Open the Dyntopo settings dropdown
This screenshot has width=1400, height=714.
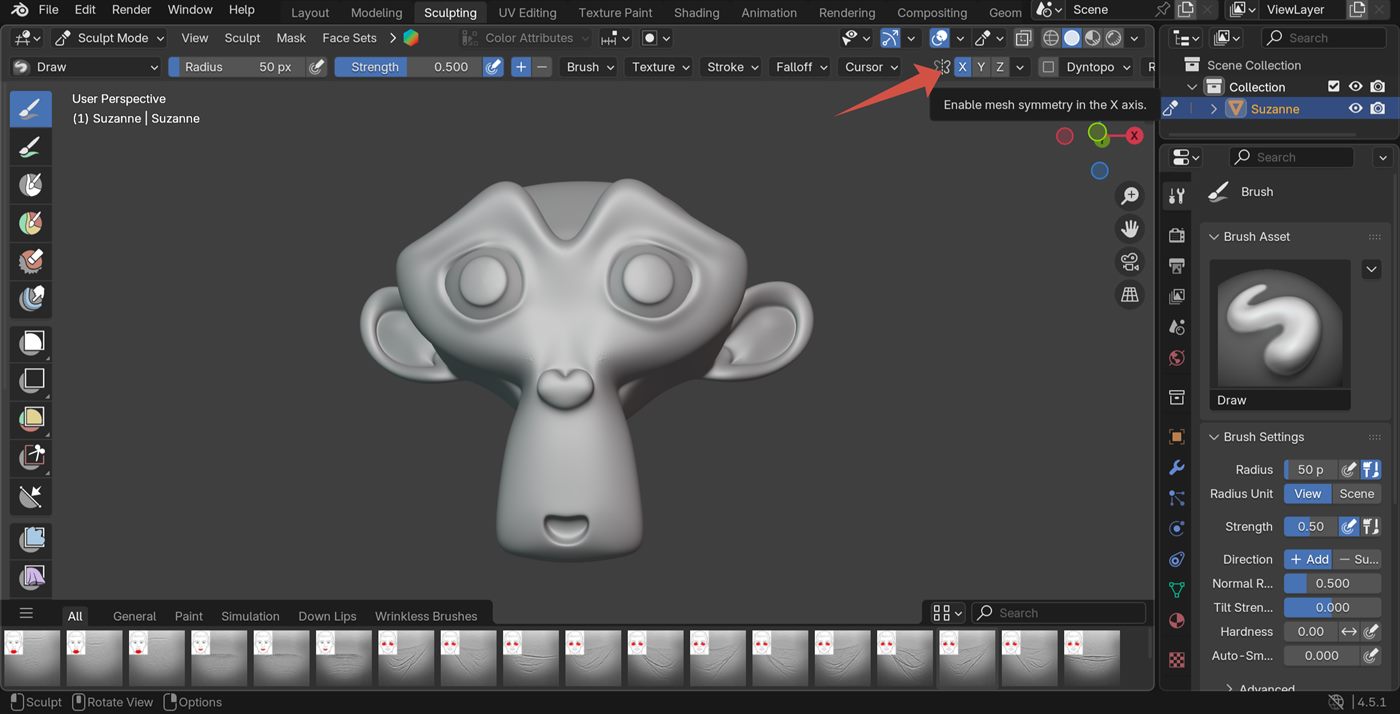click(x=1097, y=67)
